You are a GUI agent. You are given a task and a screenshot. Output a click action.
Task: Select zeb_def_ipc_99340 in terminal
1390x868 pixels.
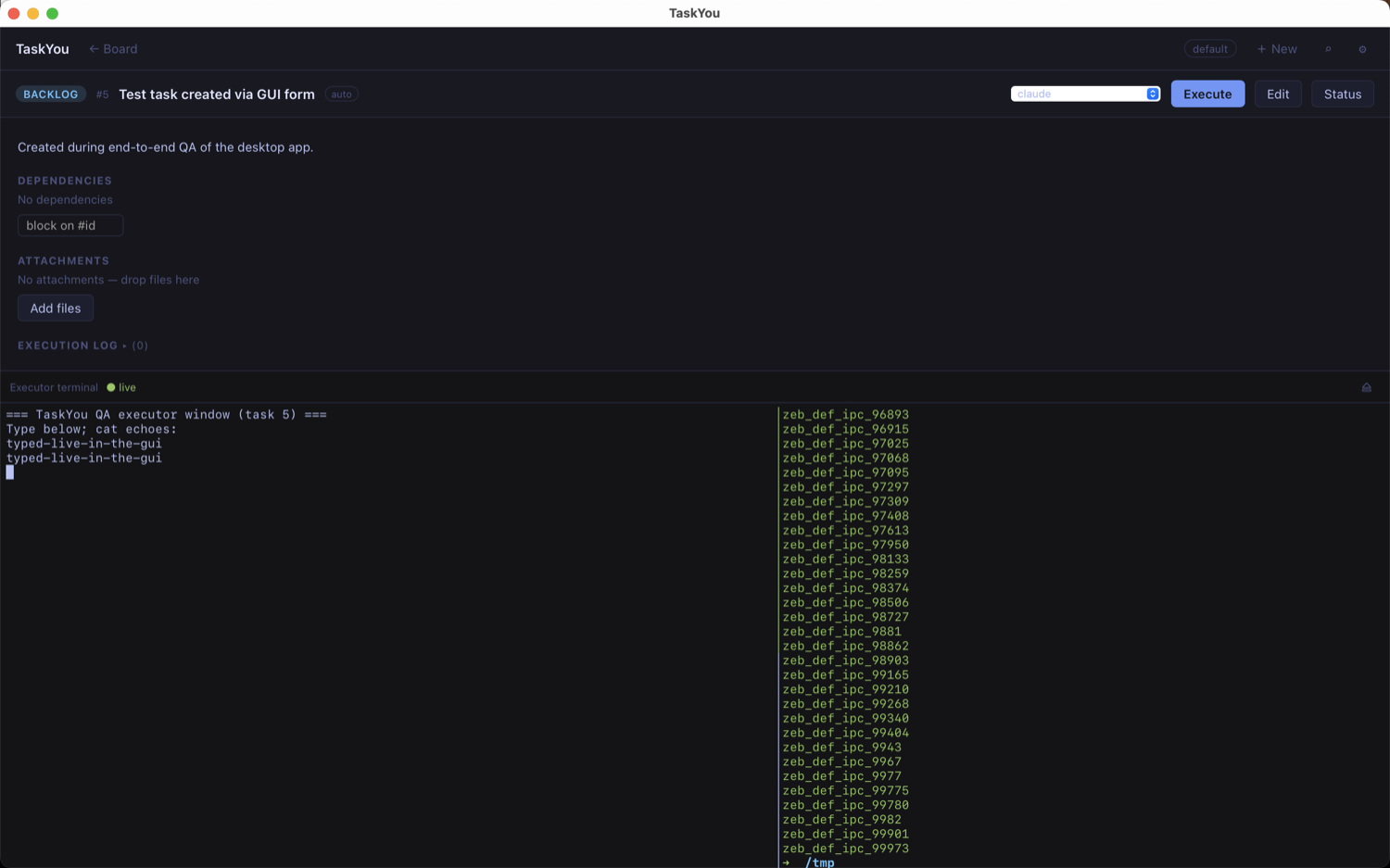[845, 719]
